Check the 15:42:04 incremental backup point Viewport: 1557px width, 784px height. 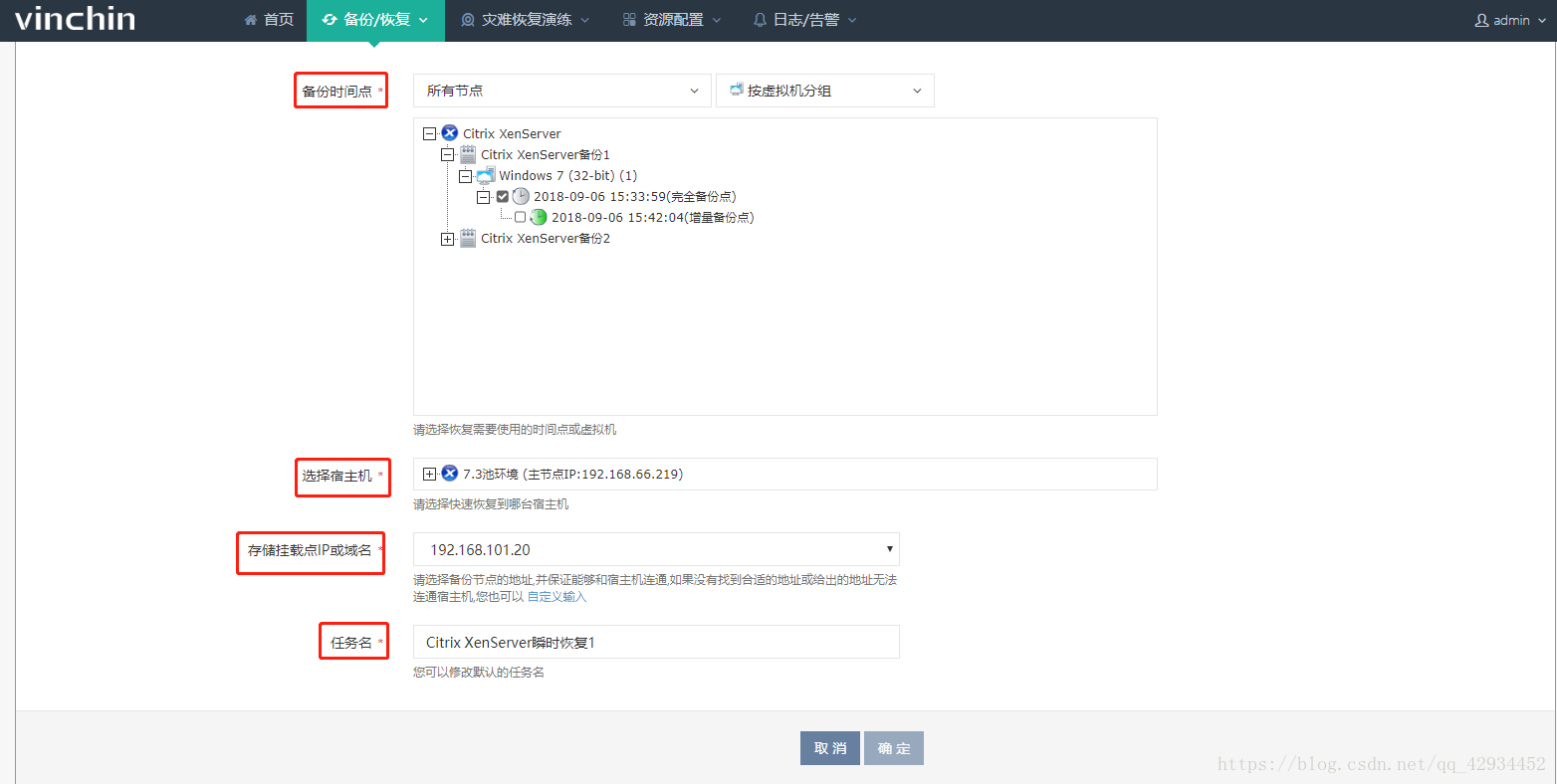coord(520,217)
